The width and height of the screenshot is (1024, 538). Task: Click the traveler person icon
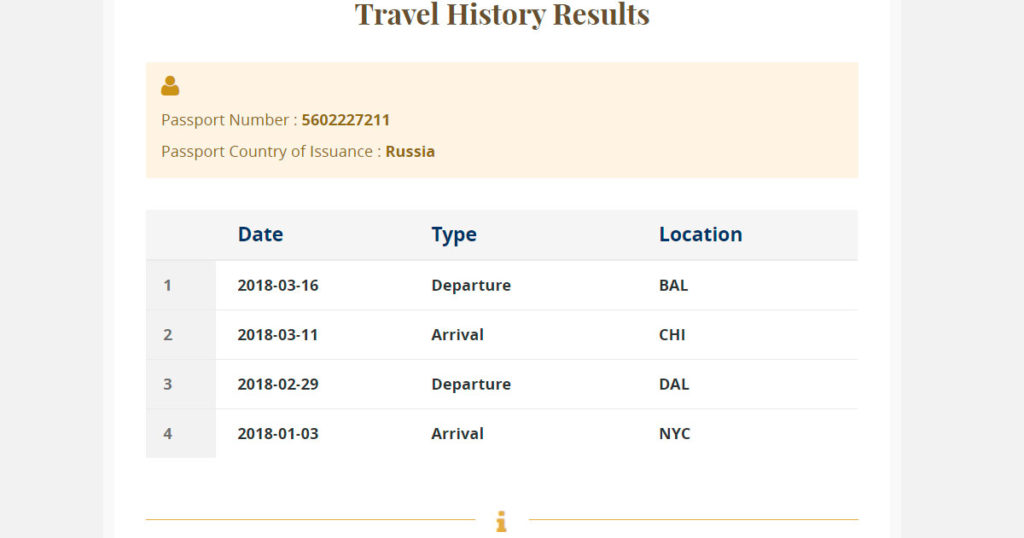(x=170, y=86)
